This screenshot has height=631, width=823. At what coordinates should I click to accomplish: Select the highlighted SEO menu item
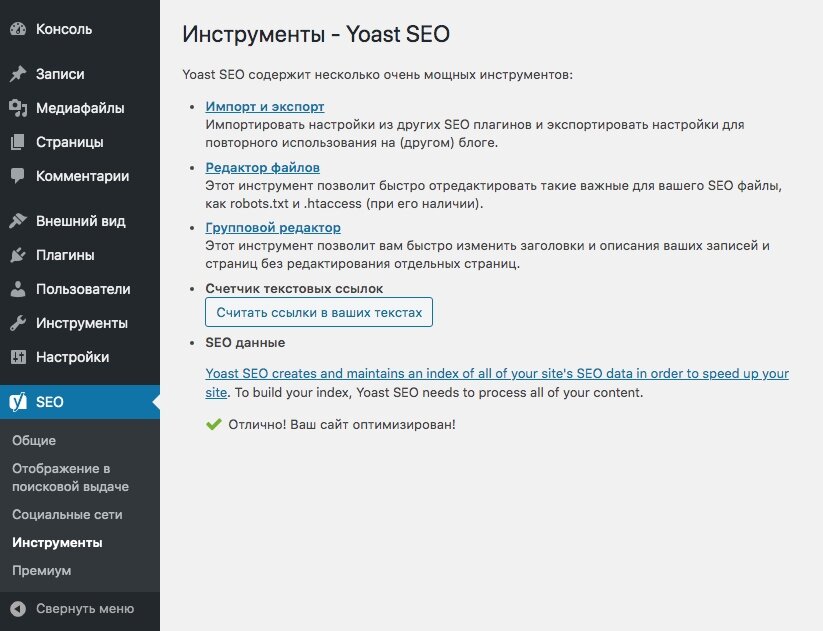80,402
